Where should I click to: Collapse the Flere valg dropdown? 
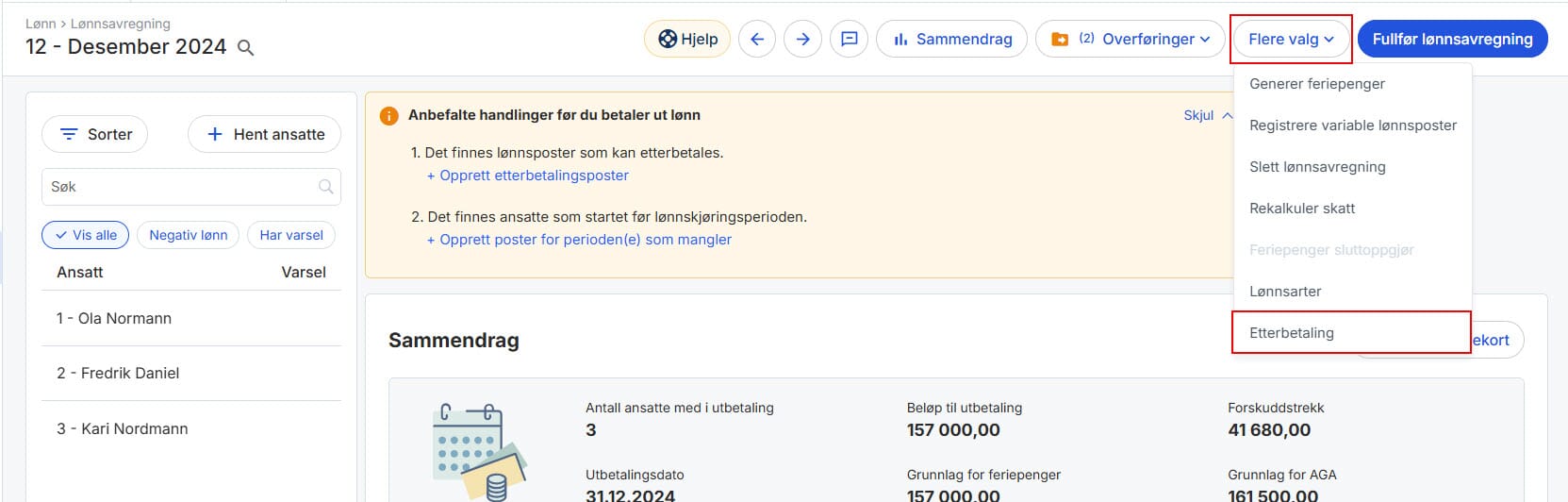tap(1291, 40)
